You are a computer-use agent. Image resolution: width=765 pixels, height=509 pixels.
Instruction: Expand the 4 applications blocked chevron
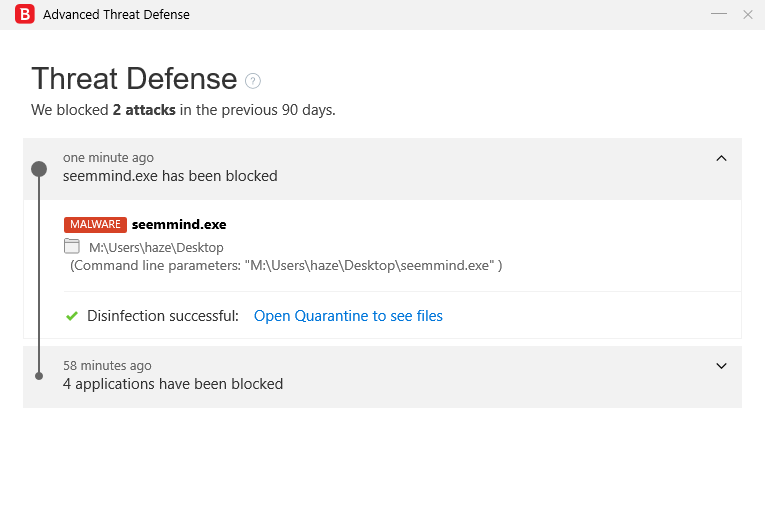pyautogui.click(x=722, y=366)
